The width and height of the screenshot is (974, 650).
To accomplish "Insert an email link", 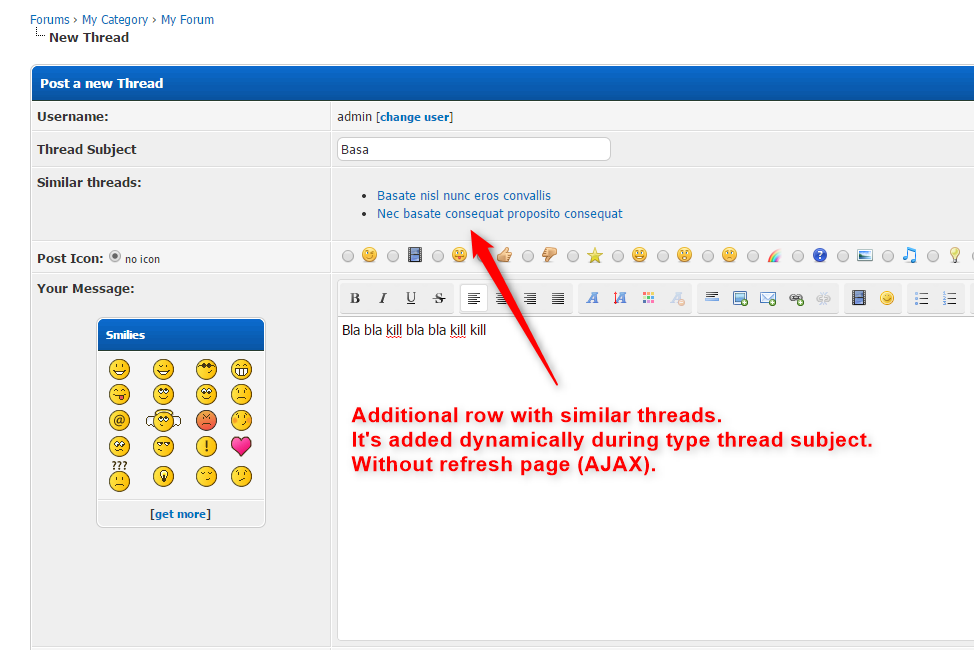I will 768,298.
